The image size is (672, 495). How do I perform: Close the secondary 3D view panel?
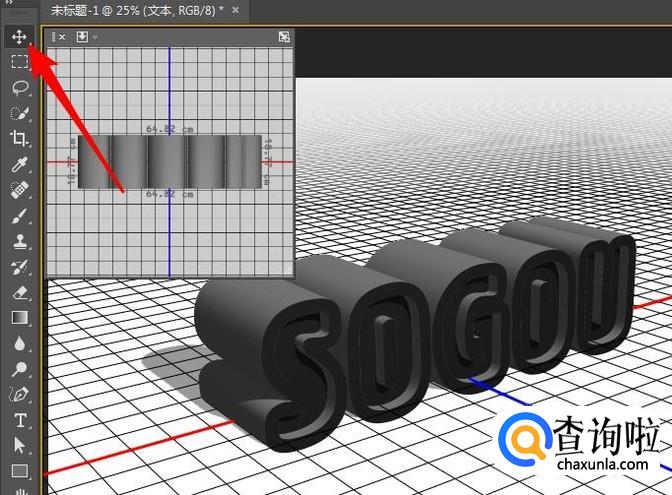pos(62,37)
